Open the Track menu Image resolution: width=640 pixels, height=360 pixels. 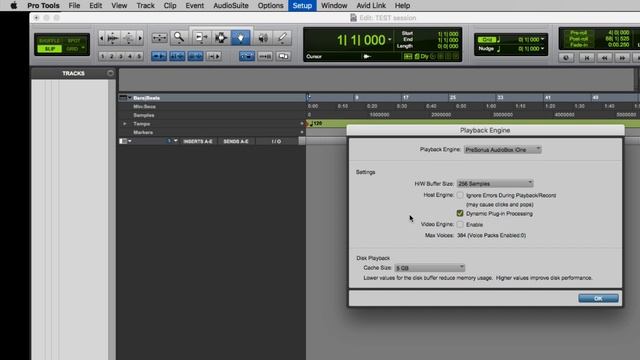(145, 6)
